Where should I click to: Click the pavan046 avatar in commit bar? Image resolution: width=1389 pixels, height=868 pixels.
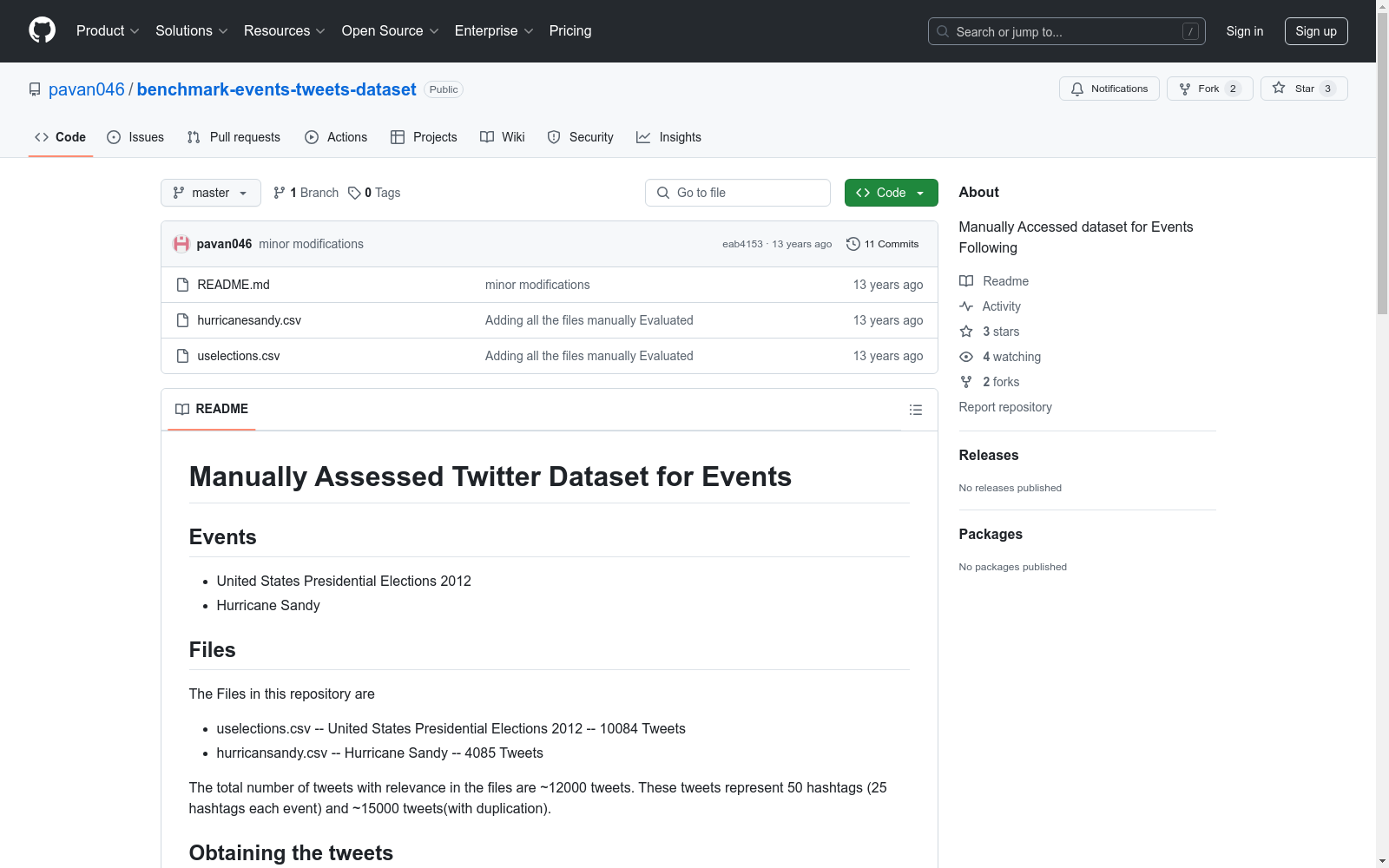181,244
